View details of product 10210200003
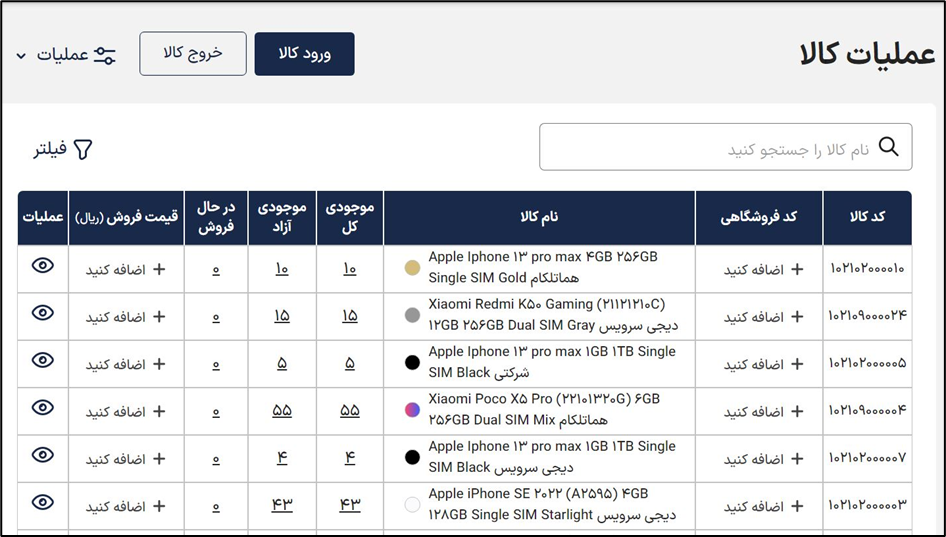Screen dimensions: 946x537 43,502
